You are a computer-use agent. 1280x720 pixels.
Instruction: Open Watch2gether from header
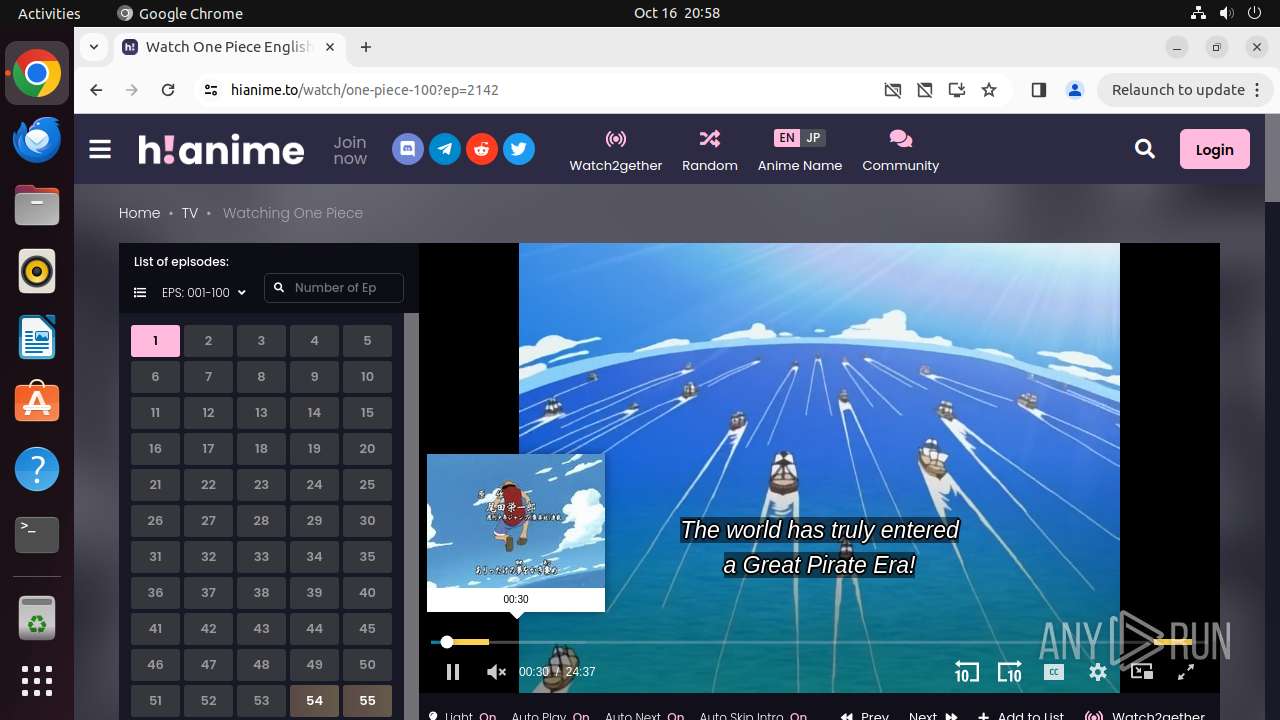pyautogui.click(x=616, y=150)
